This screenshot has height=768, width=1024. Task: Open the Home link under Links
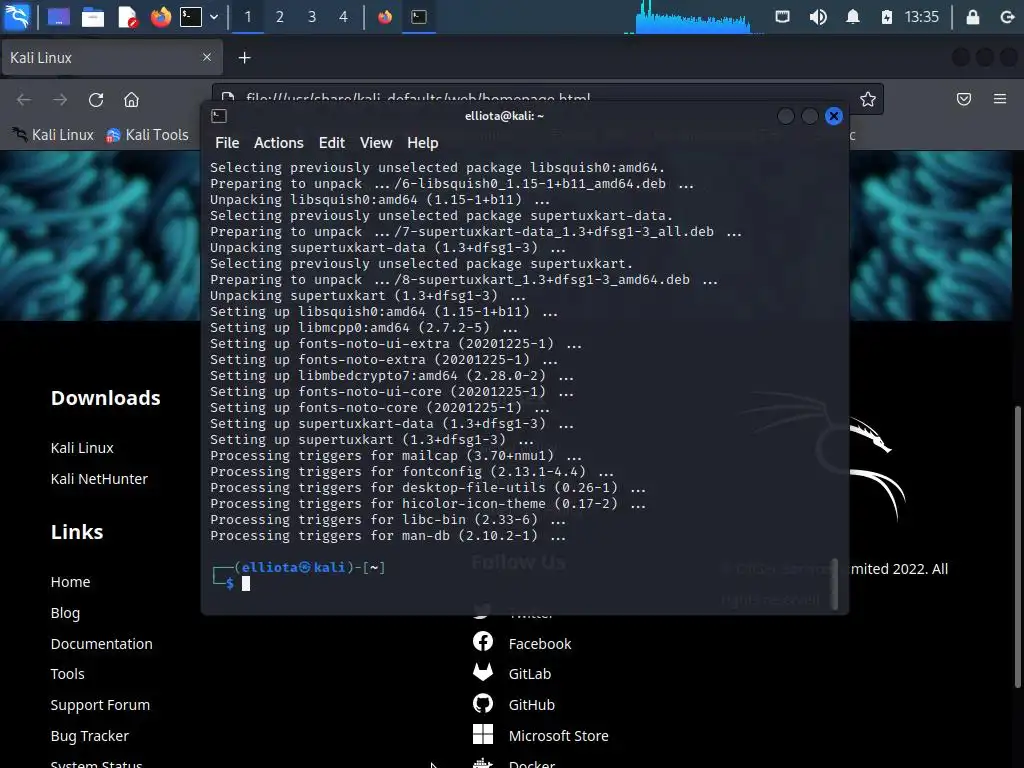[x=71, y=582]
